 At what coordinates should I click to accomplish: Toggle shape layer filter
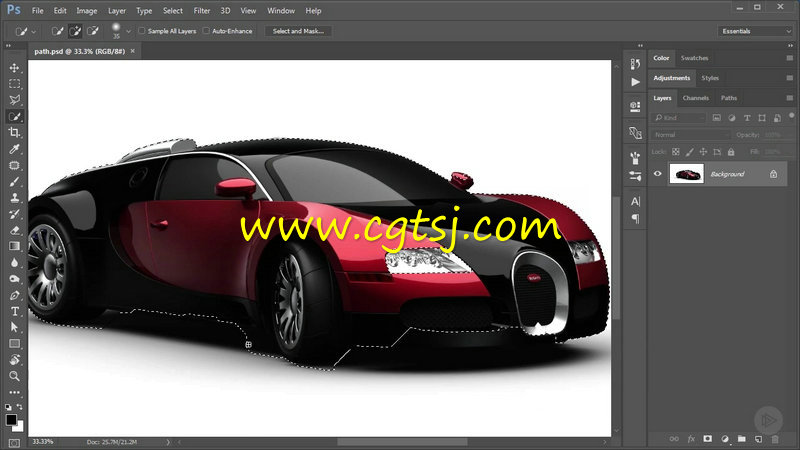point(762,118)
